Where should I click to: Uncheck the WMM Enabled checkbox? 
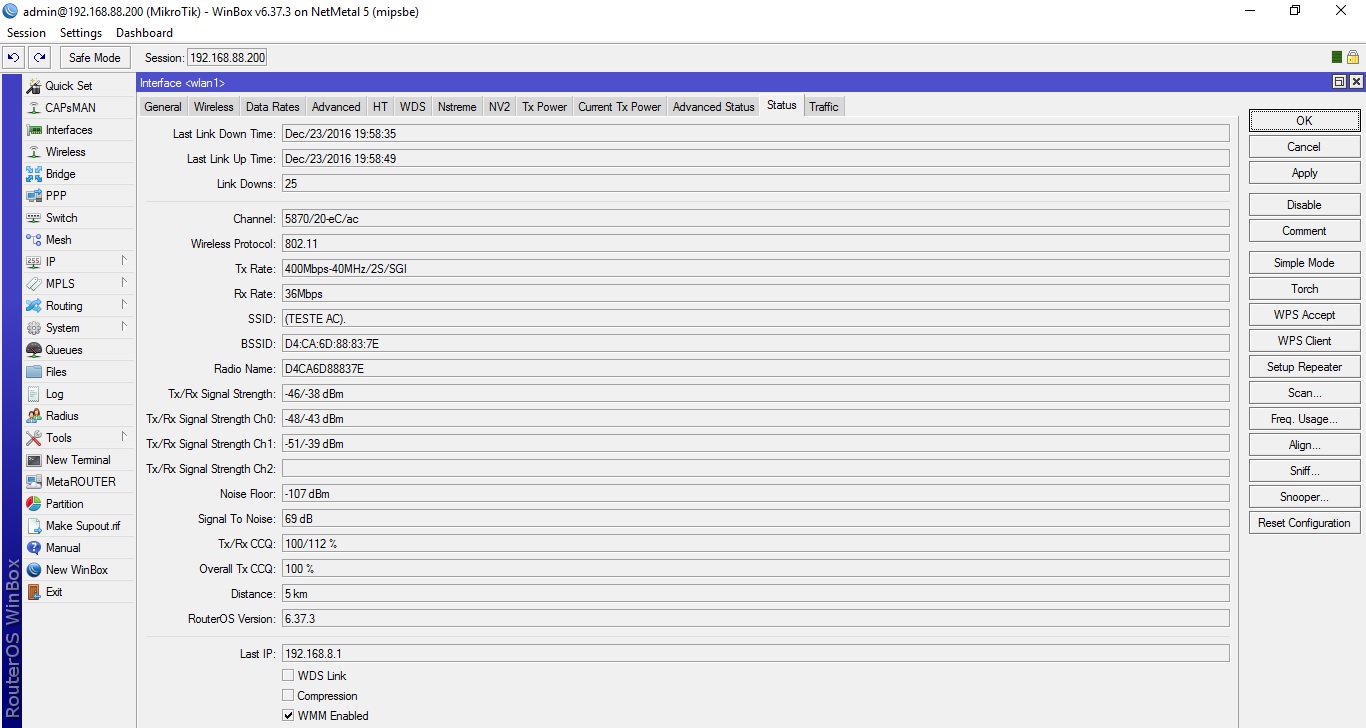[288, 716]
